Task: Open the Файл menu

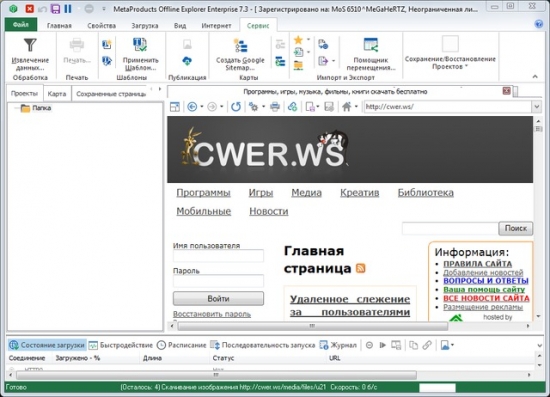Action: 21,25
